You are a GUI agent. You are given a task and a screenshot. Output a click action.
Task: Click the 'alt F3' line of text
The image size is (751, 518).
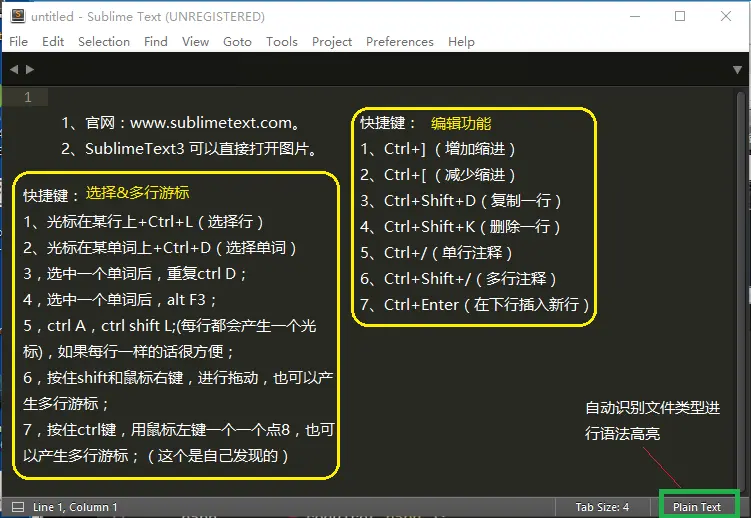[120, 300]
